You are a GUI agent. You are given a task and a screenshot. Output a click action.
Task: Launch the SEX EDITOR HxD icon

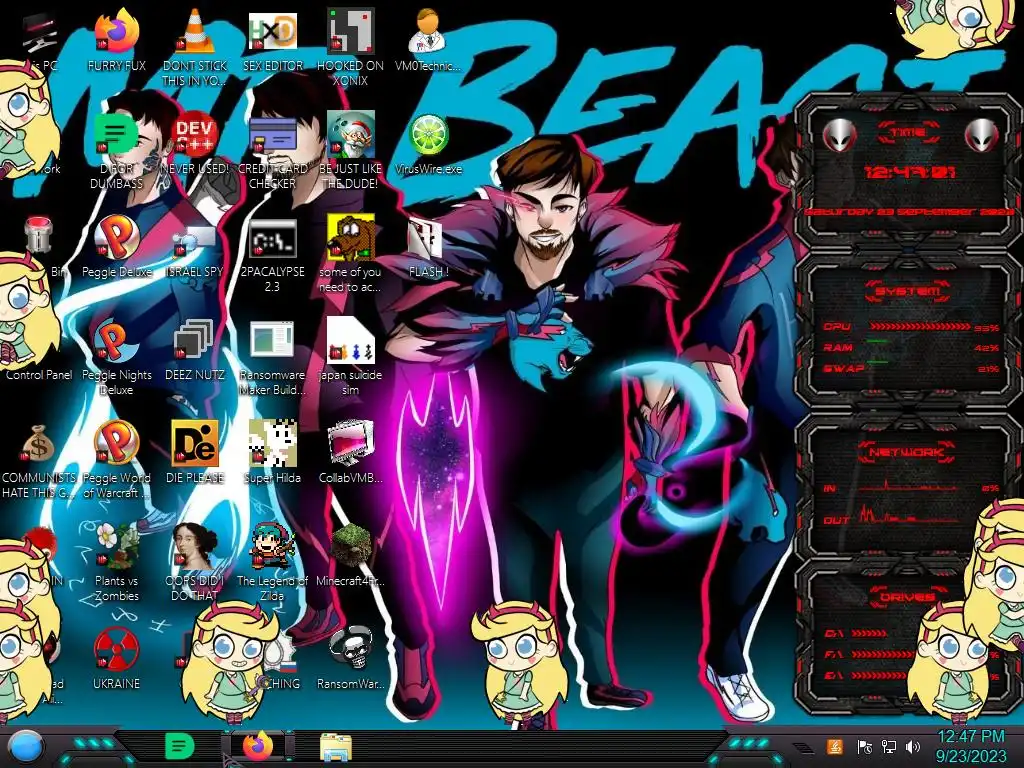pos(272,31)
